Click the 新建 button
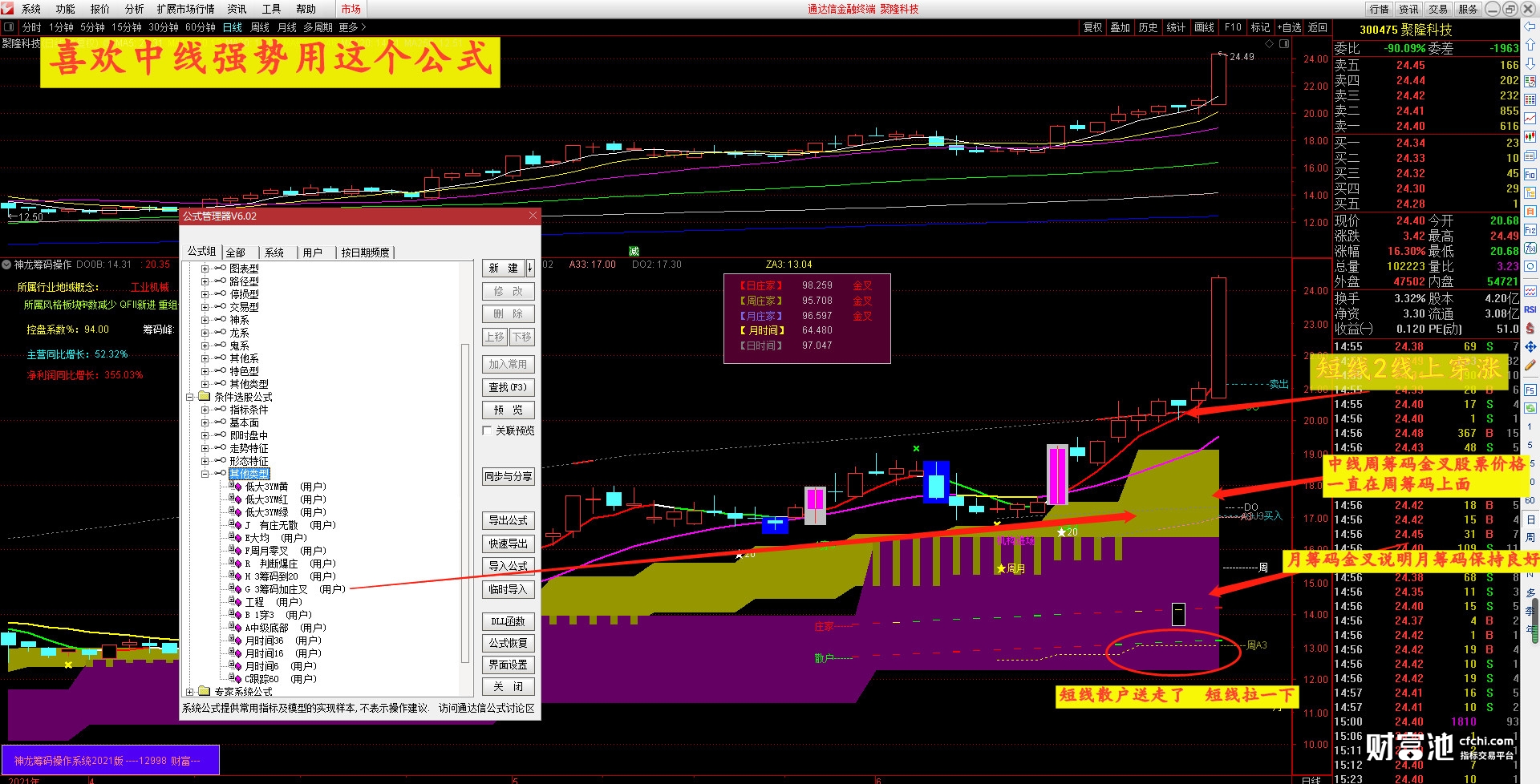 point(505,268)
